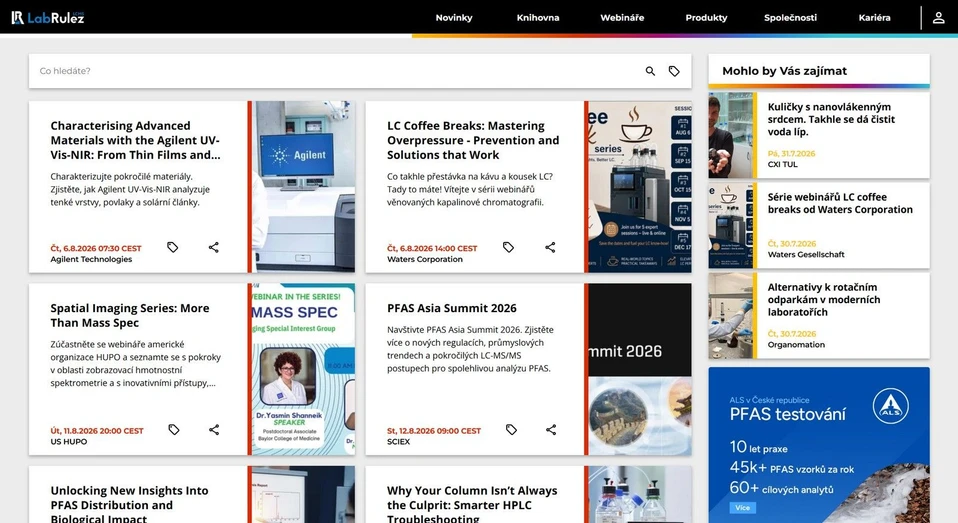Click the search magnifier icon
The image size is (958, 523).
(x=650, y=71)
